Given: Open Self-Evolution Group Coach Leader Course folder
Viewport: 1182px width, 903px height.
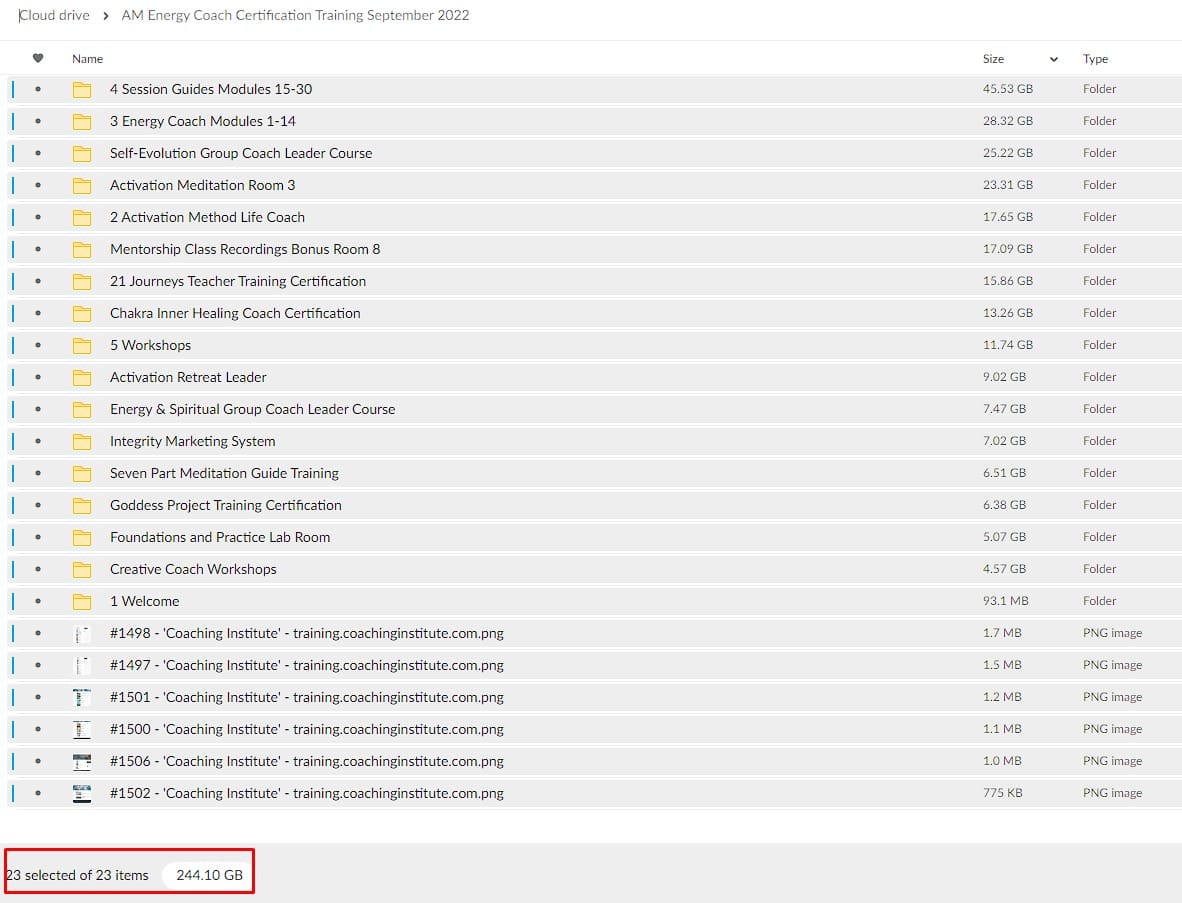Looking at the screenshot, I should (x=241, y=153).
